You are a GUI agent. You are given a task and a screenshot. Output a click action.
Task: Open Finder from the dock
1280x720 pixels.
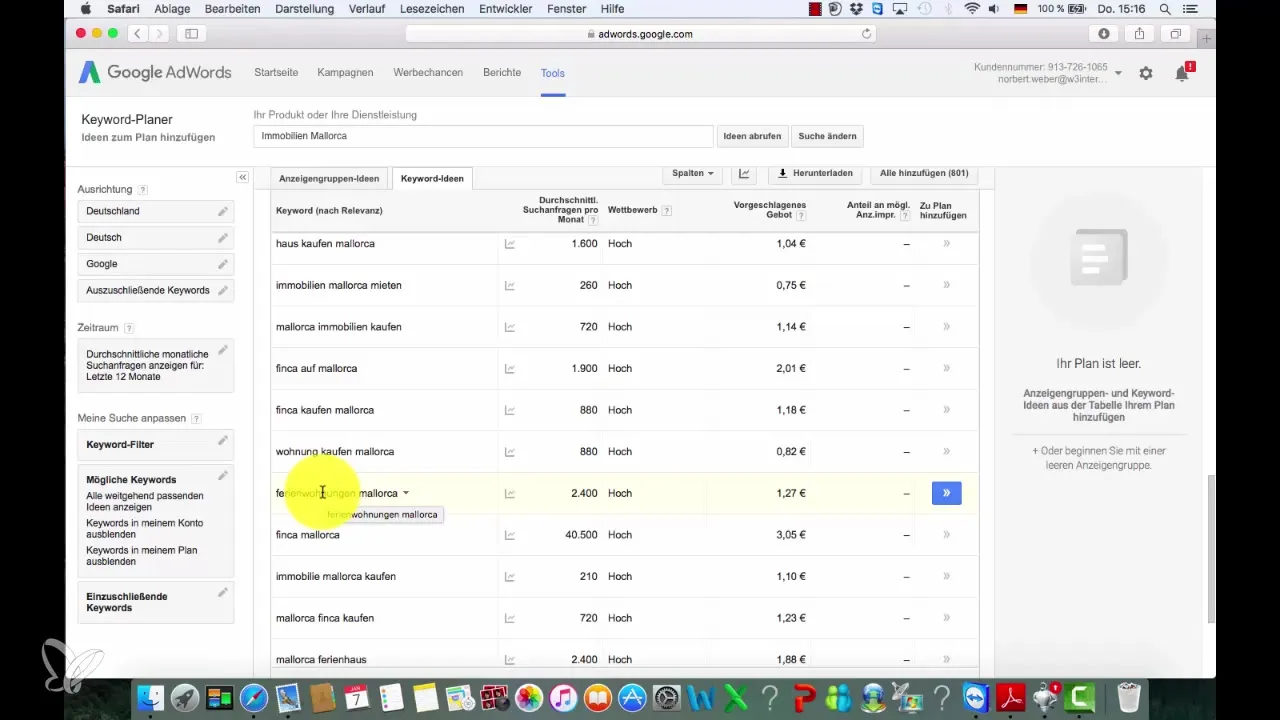(149, 697)
